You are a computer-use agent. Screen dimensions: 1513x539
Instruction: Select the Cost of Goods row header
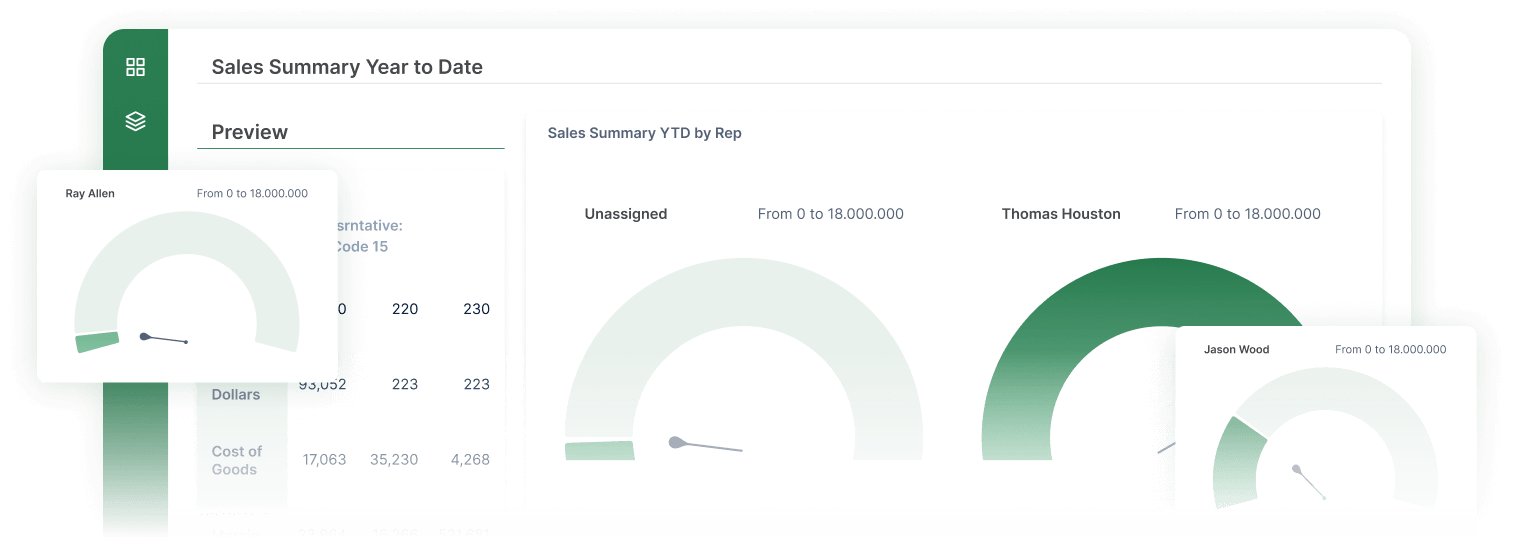237,460
